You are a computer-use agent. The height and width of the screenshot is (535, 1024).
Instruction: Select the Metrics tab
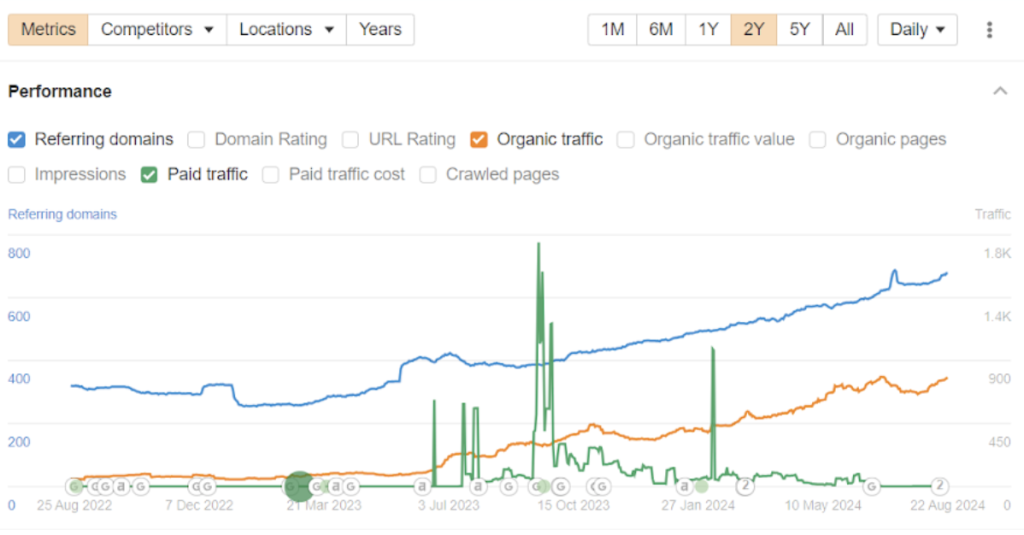pyautogui.click(x=48, y=30)
